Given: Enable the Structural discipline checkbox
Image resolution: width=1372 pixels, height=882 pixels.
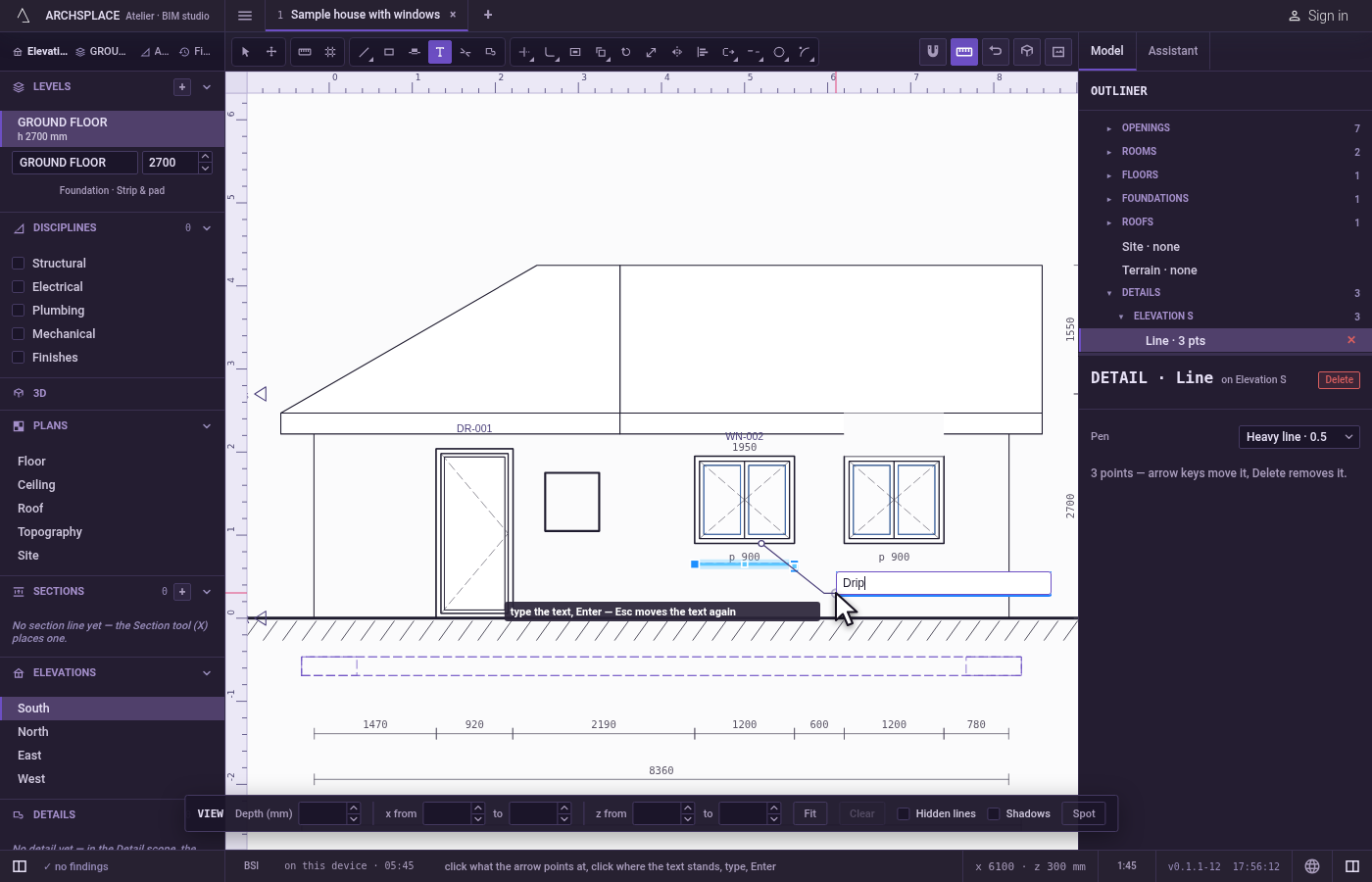Looking at the screenshot, I should coord(18,264).
